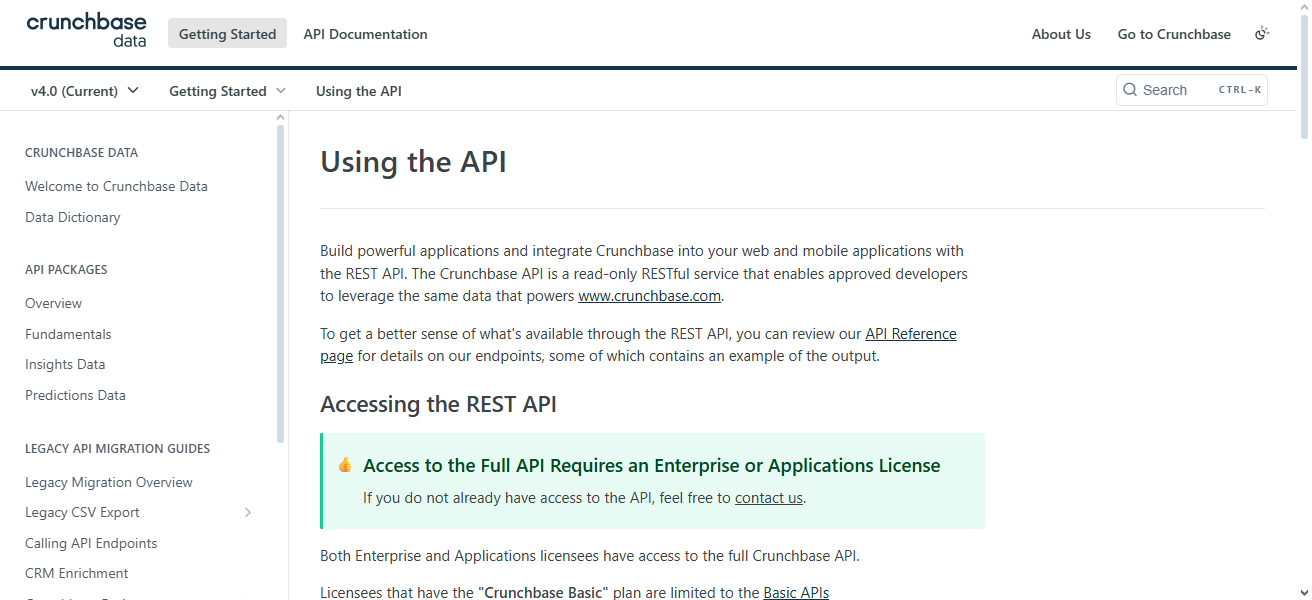The height and width of the screenshot is (600, 1312).
Task: Click the sidebar scrollbar up arrow
Action: coord(281,116)
